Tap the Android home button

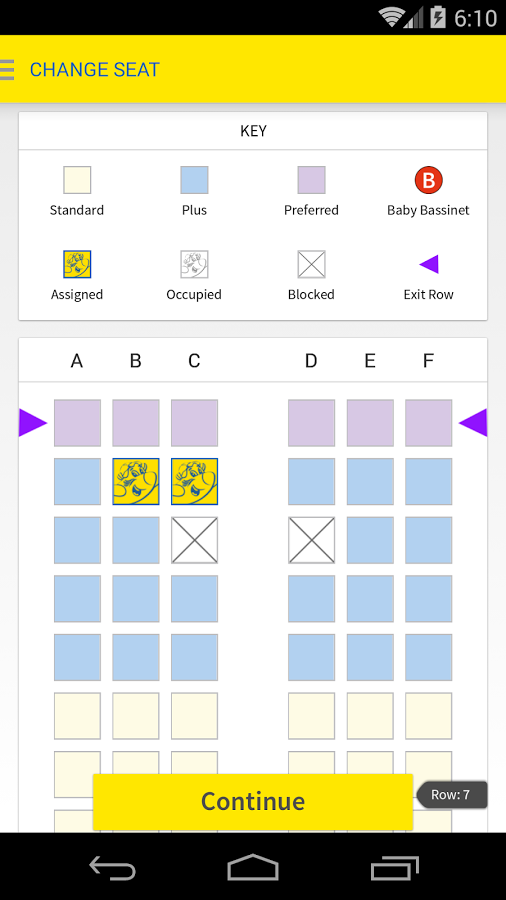pos(253,867)
